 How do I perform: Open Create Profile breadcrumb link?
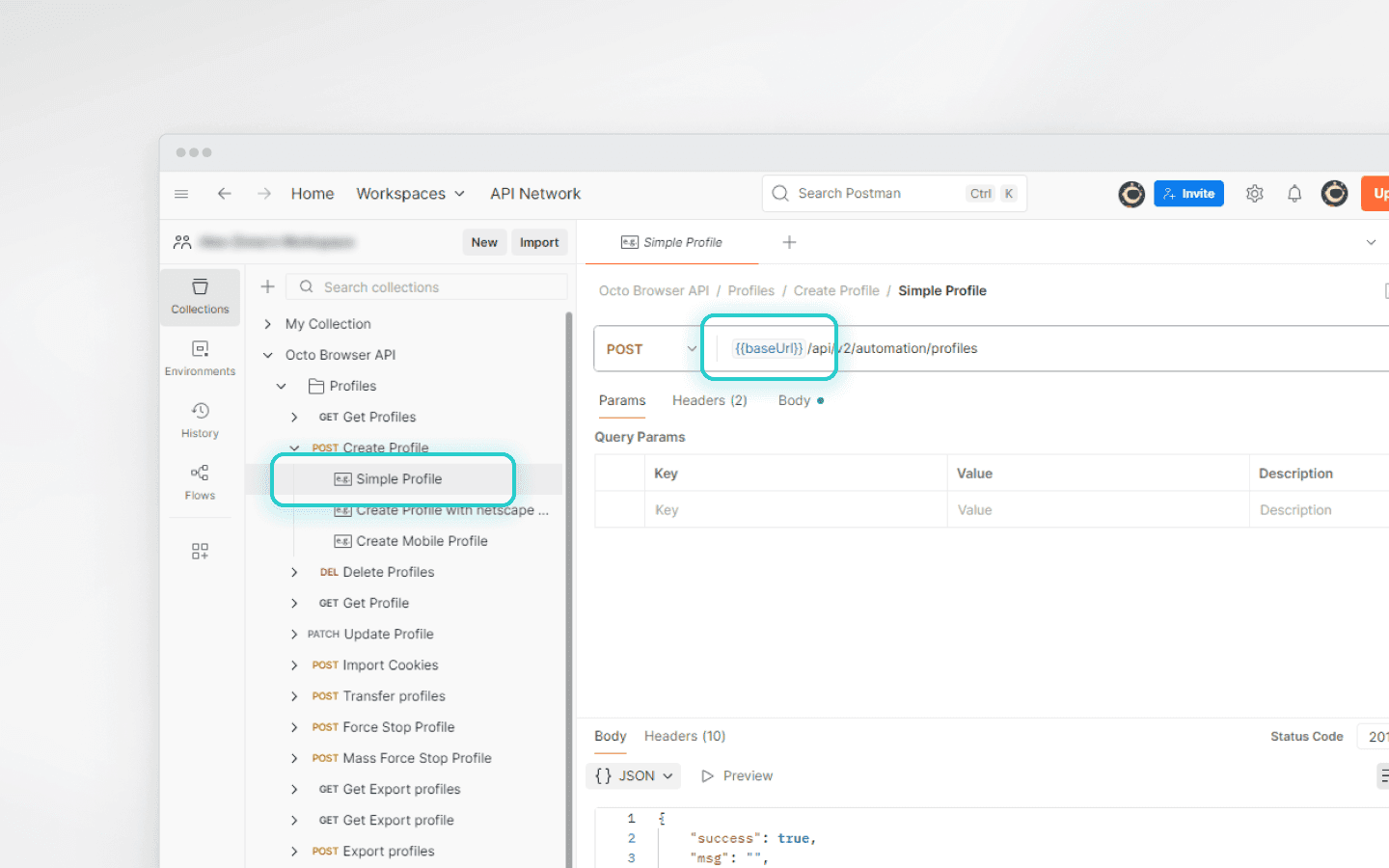836,290
